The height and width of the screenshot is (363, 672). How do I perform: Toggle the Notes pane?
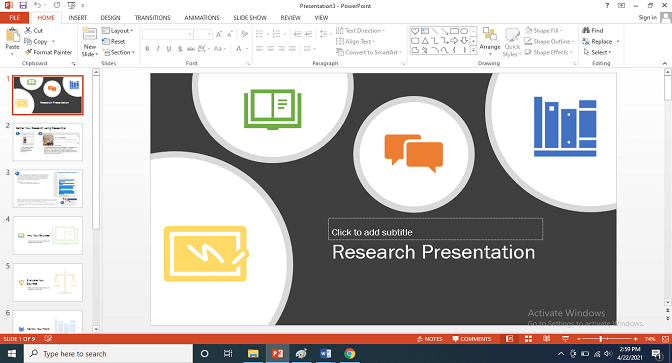(x=429, y=339)
